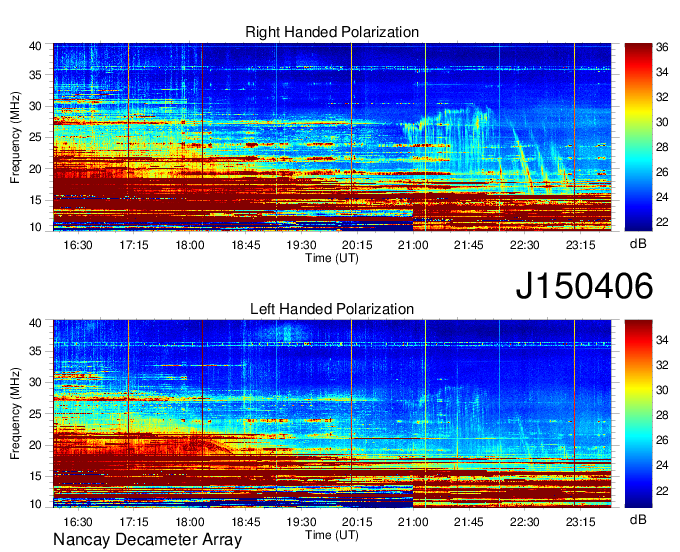Viewport: 680px width, 552px height.
Task: Click the right-handed plot's color scale bar
Action: (638, 137)
